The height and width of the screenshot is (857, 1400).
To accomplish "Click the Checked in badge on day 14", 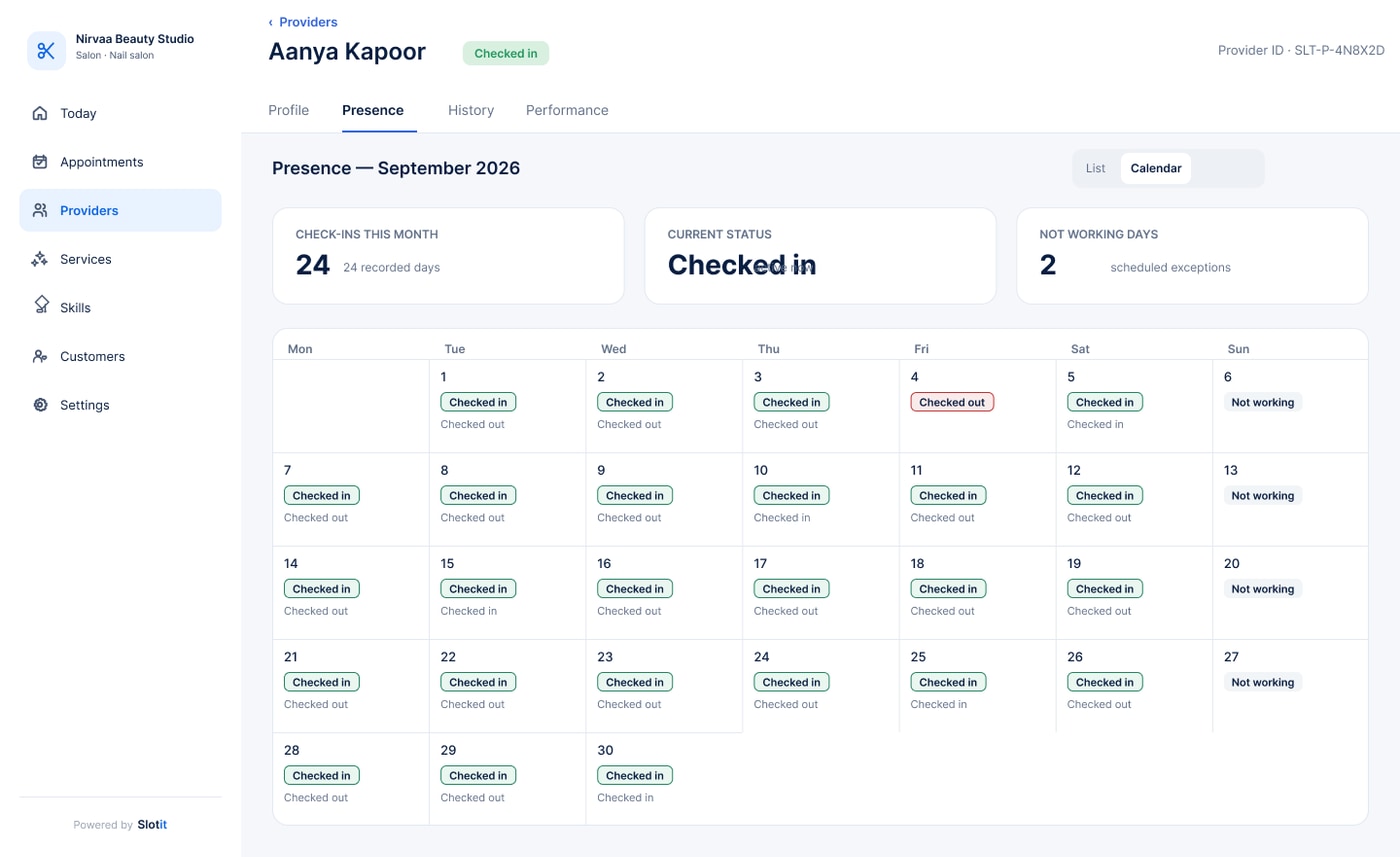I will point(322,589).
